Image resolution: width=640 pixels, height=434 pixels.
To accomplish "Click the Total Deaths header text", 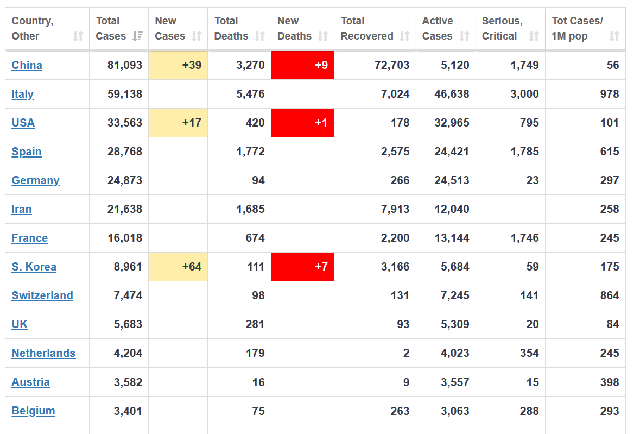I will click(x=231, y=29).
